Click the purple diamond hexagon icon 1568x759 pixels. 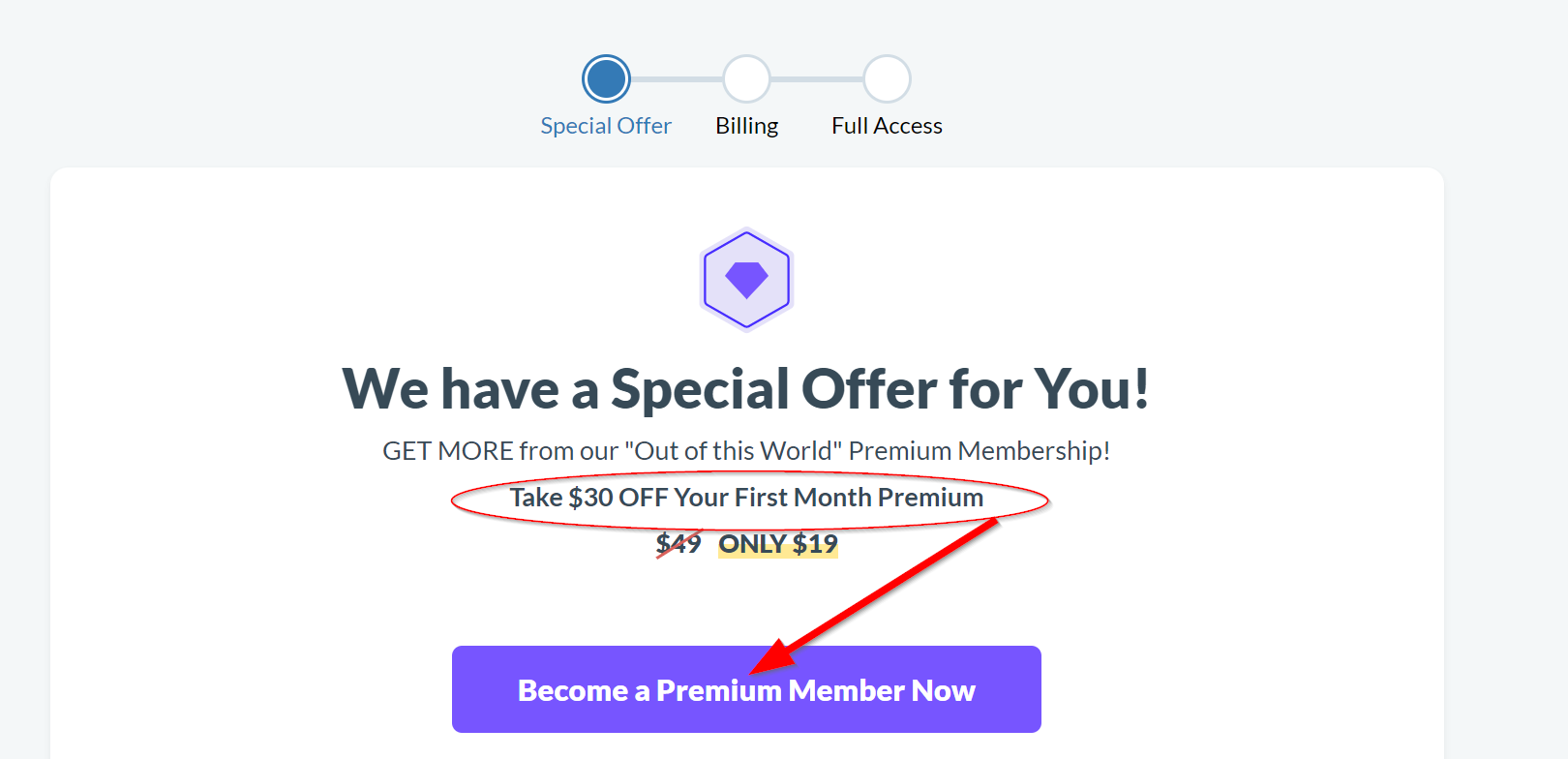tap(746, 280)
